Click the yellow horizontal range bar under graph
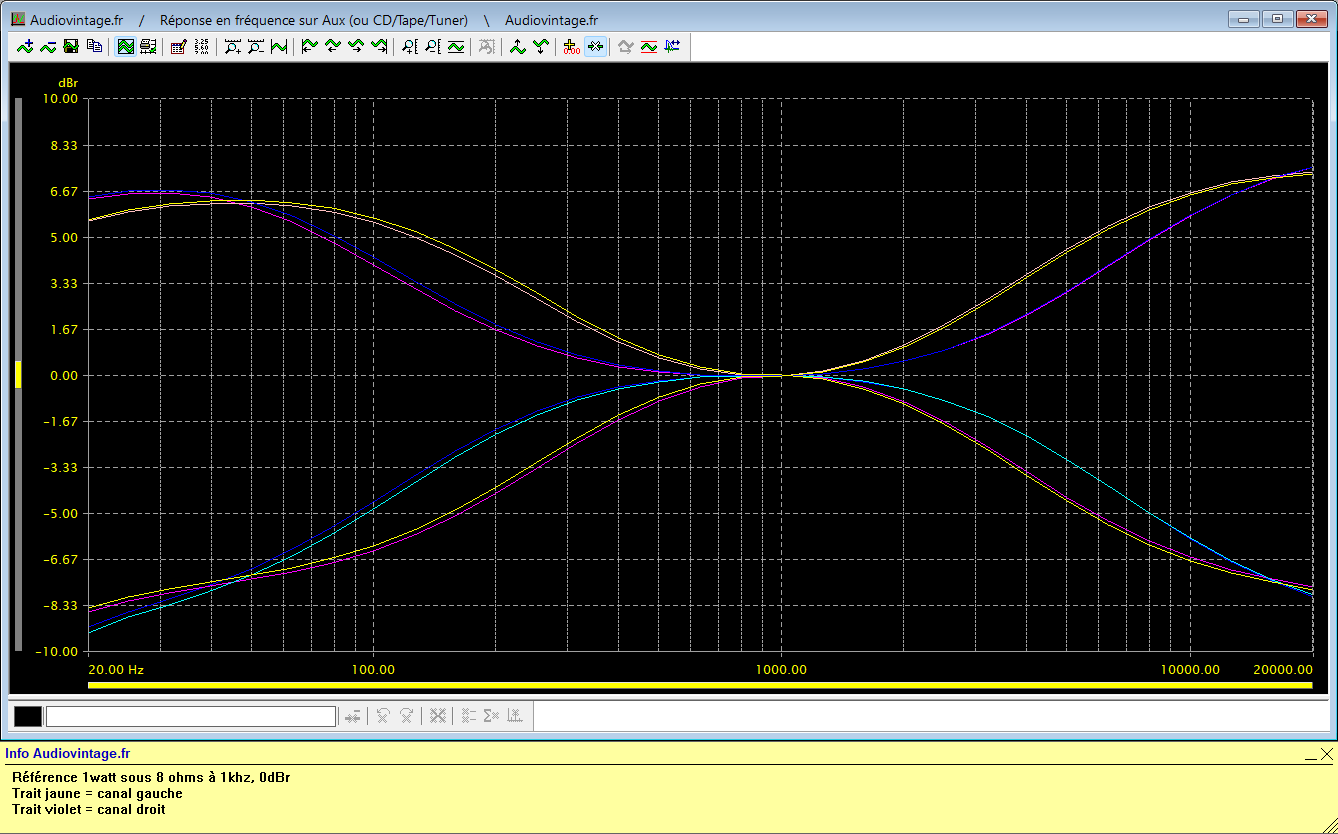 pyautogui.click(x=700, y=685)
